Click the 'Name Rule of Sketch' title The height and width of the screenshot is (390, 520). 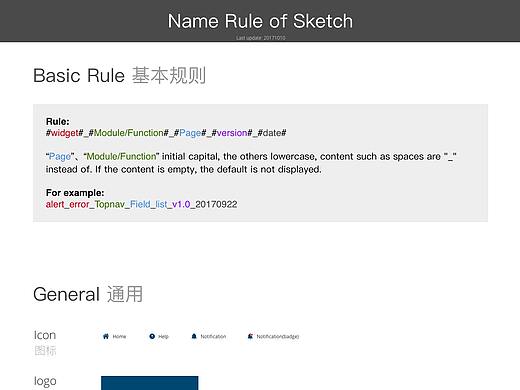pyautogui.click(x=260, y=21)
